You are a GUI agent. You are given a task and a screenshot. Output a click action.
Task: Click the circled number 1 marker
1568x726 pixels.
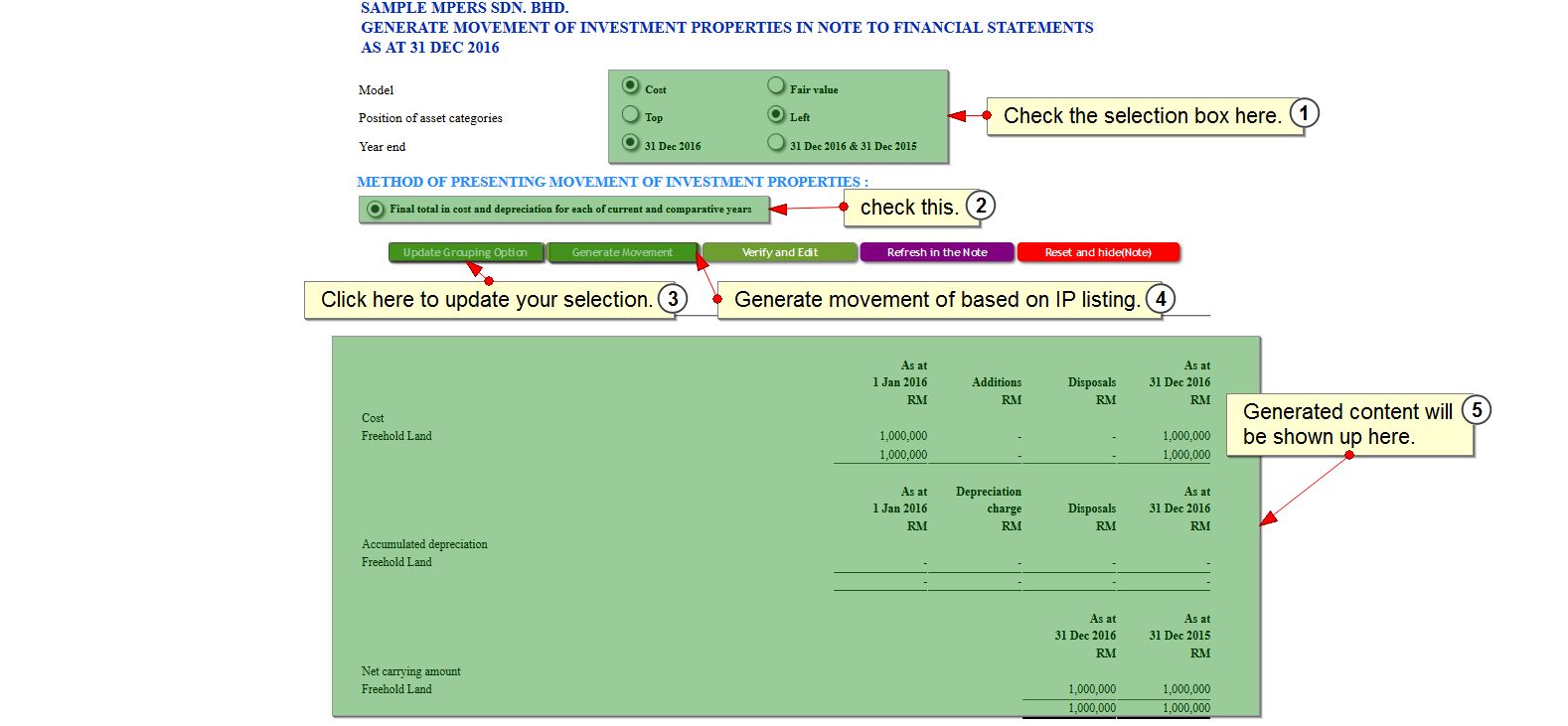point(1304,113)
